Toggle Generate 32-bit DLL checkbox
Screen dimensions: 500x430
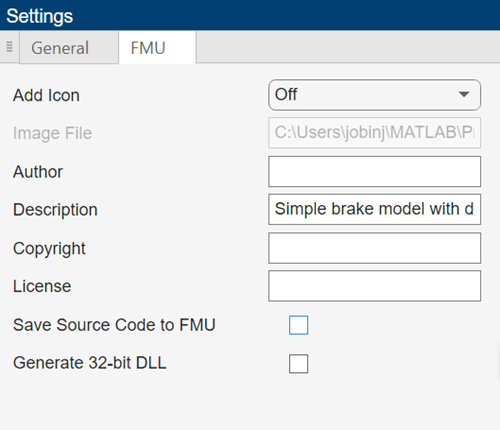click(x=298, y=364)
